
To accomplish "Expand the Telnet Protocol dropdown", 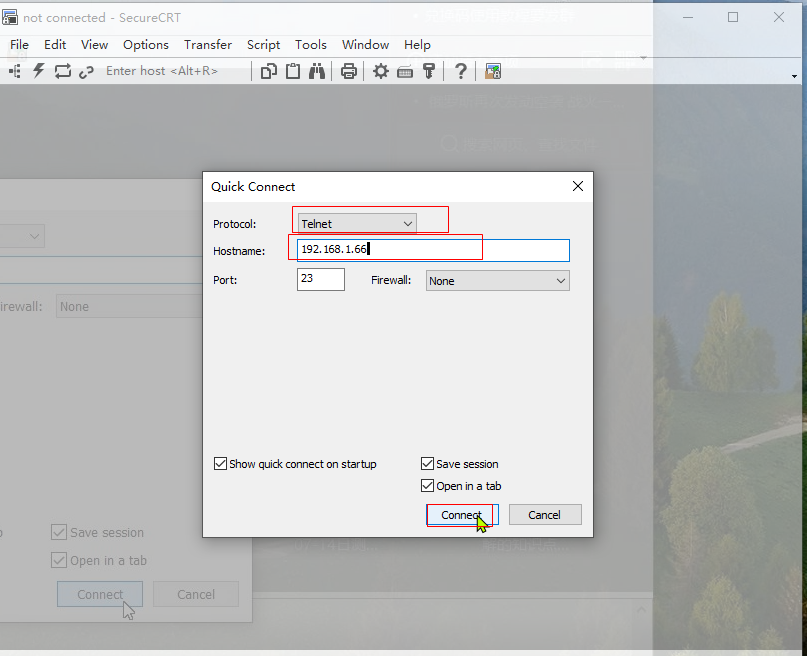I will (x=357, y=224).
